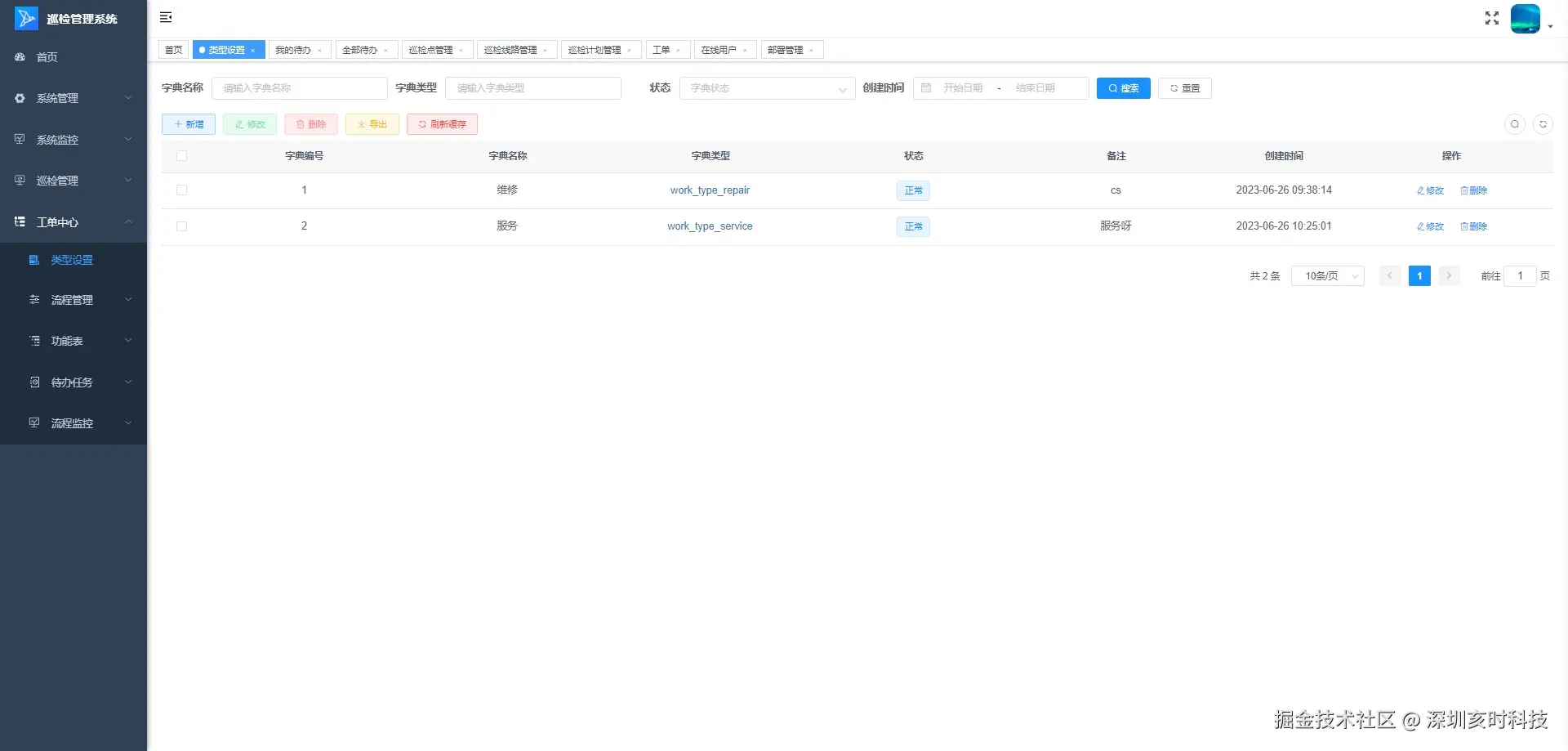
Task: Click the 流程管理 sliders icon in the sidebar
Action: click(x=34, y=300)
